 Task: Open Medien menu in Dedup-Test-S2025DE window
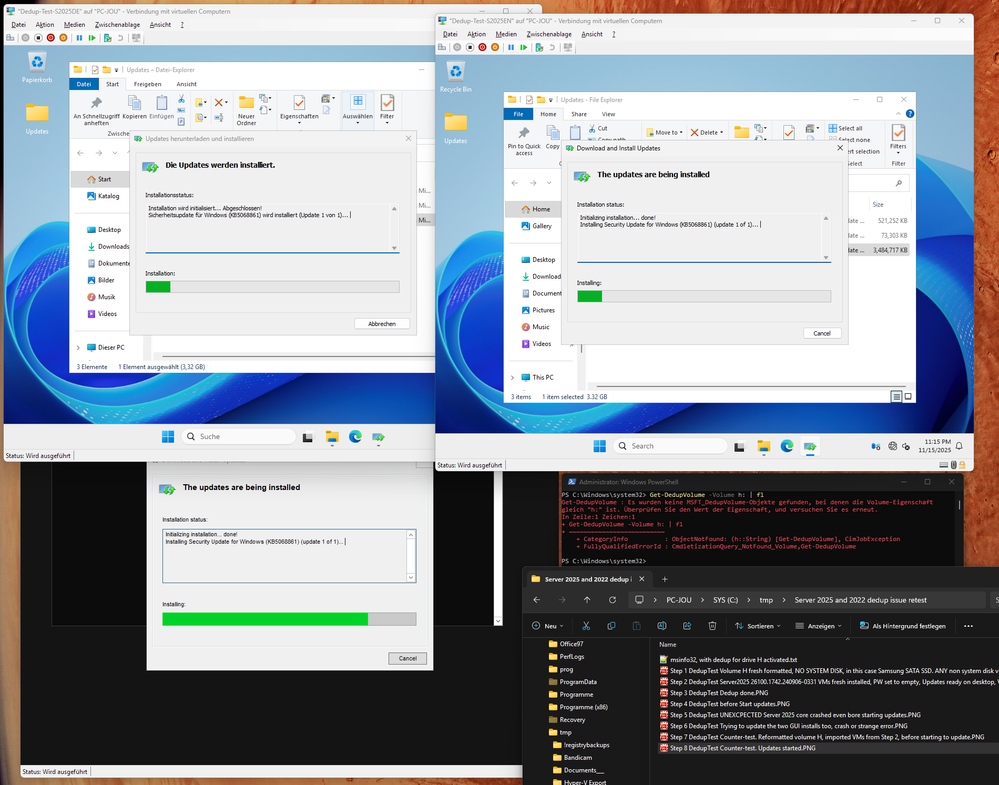[75, 24]
